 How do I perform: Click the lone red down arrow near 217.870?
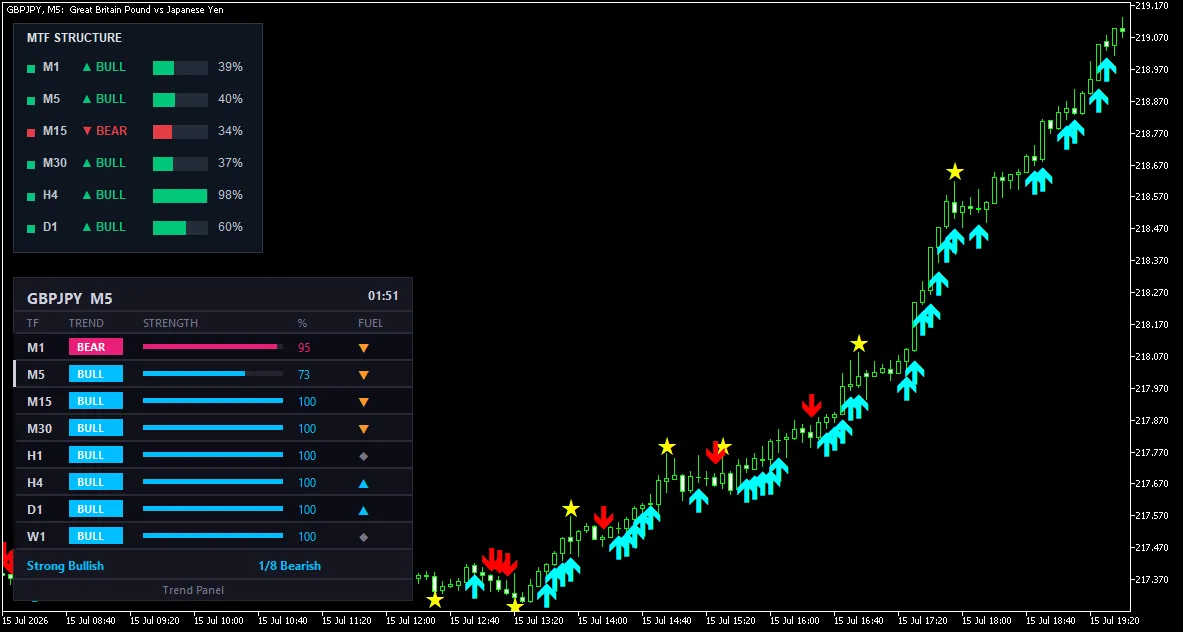811,405
